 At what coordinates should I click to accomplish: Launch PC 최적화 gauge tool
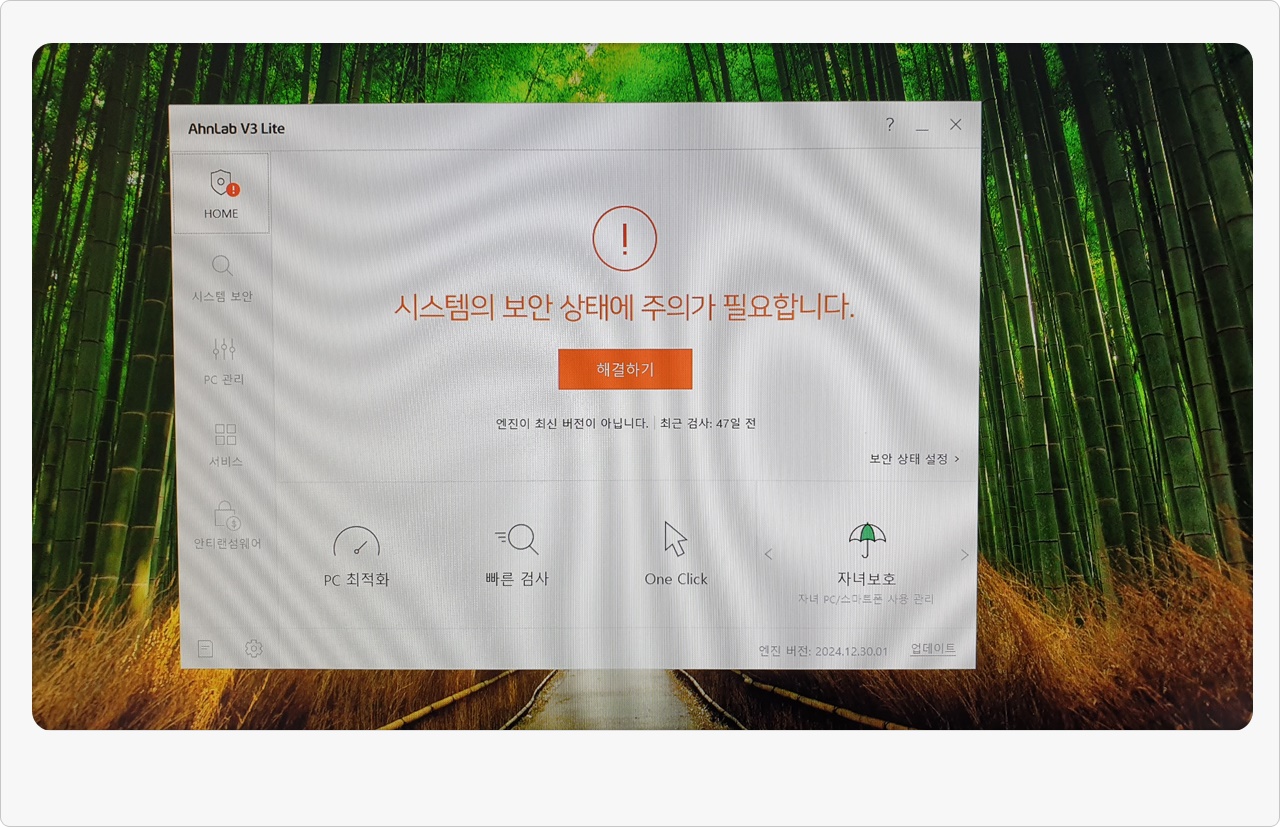(356, 557)
